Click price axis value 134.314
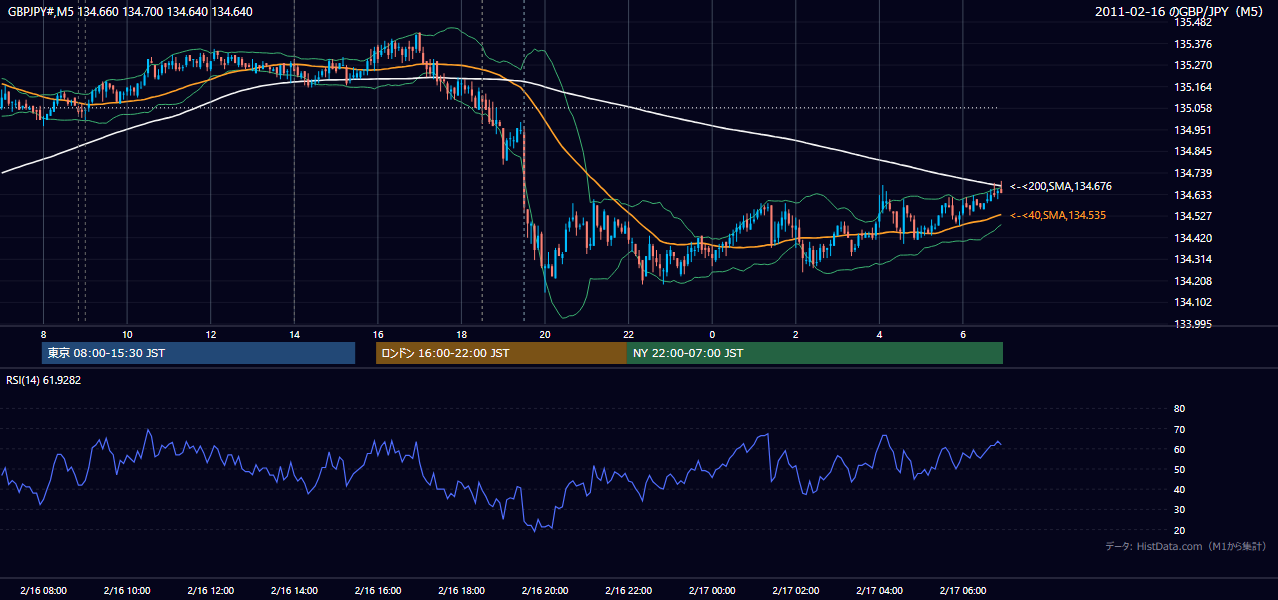The image size is (1278, 600). tap(1193, 259)
